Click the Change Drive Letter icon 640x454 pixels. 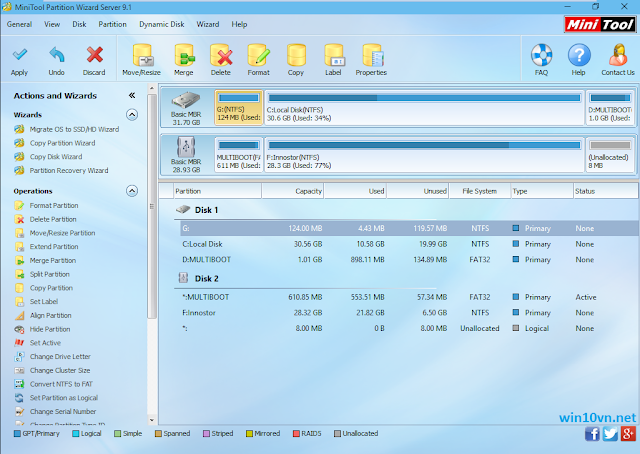(19, 356)
